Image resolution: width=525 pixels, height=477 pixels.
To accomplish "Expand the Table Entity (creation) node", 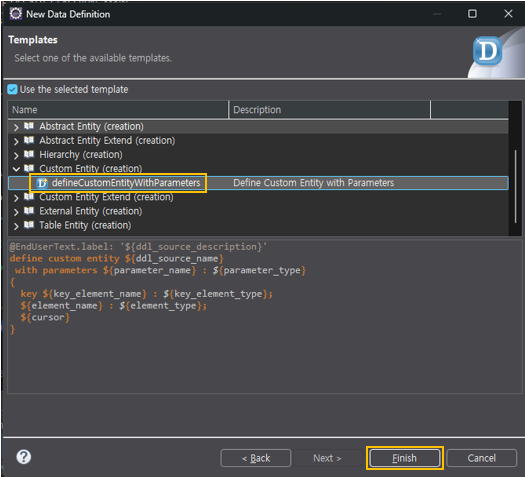I will (16, 226).
